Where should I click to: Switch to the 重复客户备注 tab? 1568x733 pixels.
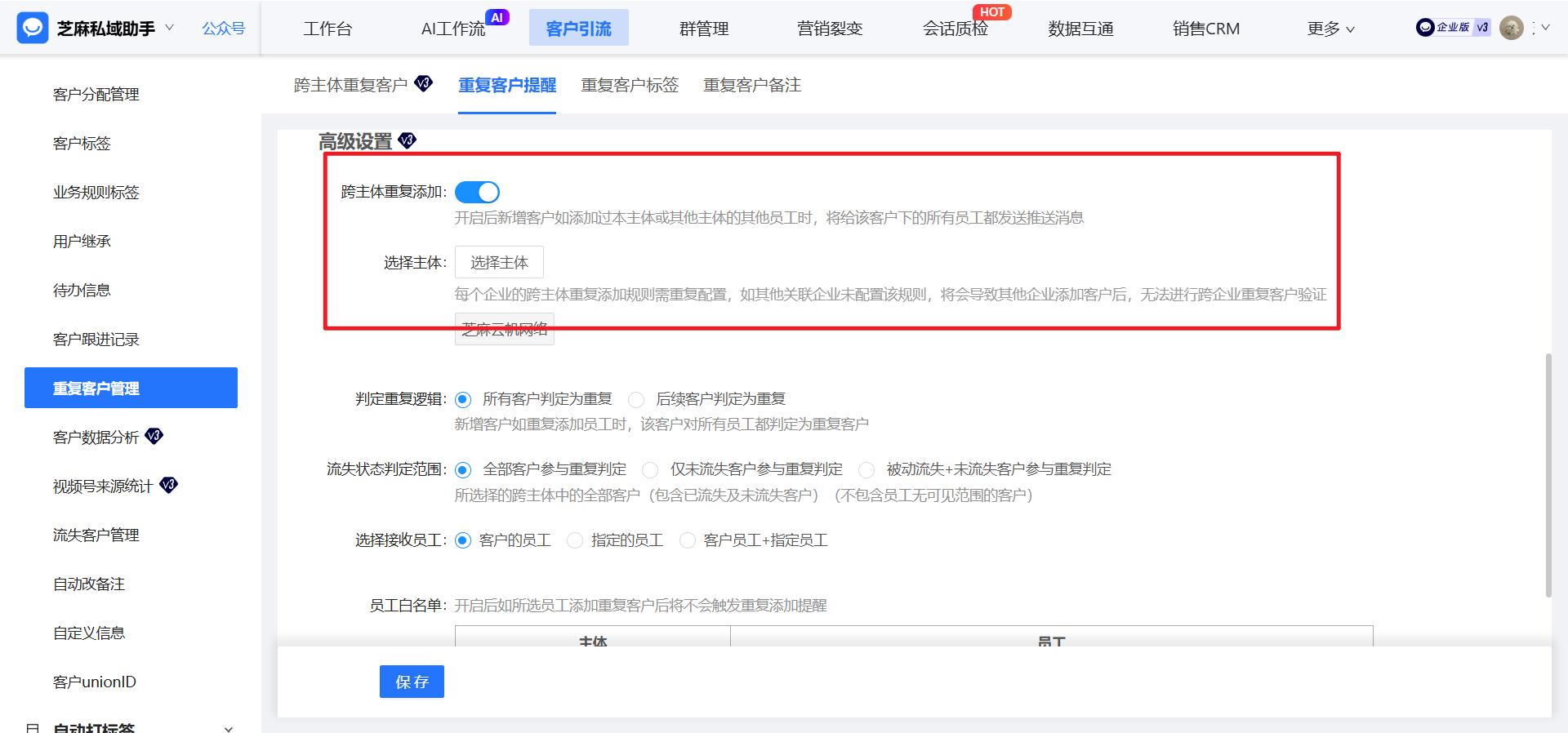click(x=752, y=85)
